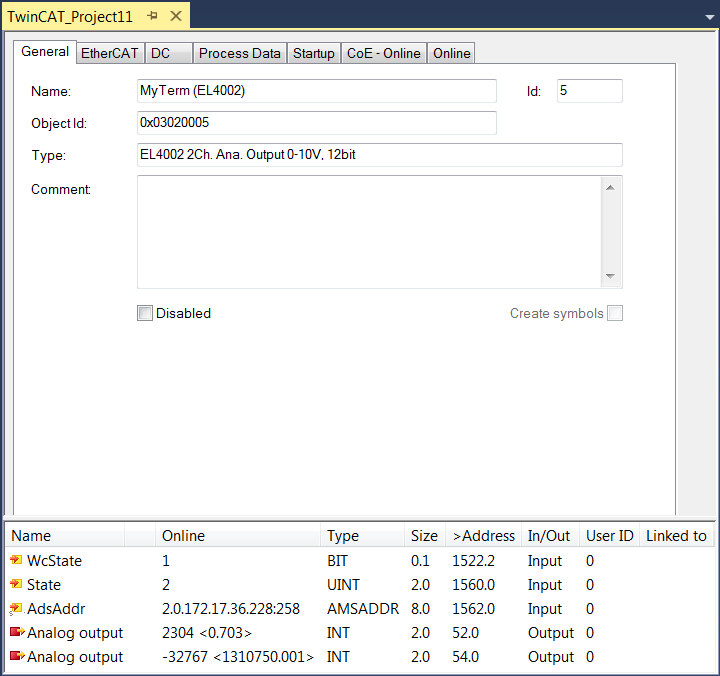Open the Startup tab
Image resolution: width=720 pixels, height=676 pixels.
(x=314, y=53)
